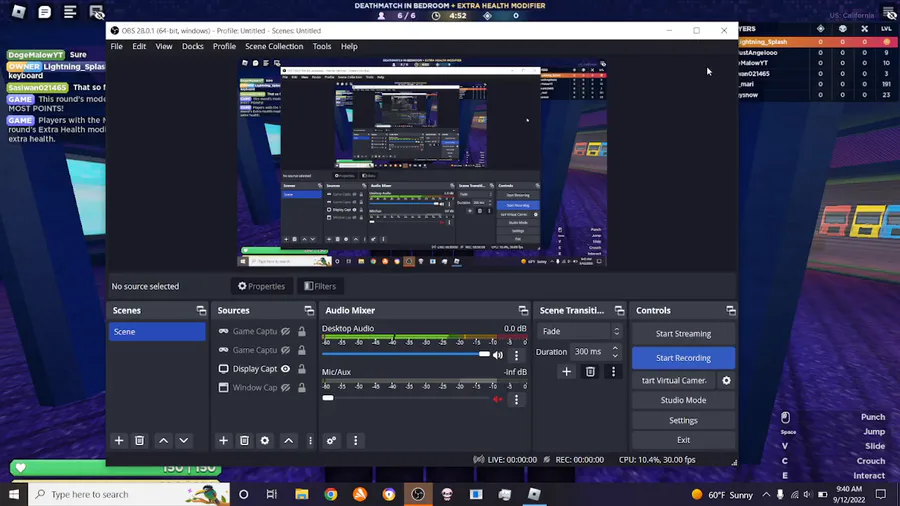900x506 pixels.
Task: Open the Fade transition dropdown
Action: click(579, 331)
